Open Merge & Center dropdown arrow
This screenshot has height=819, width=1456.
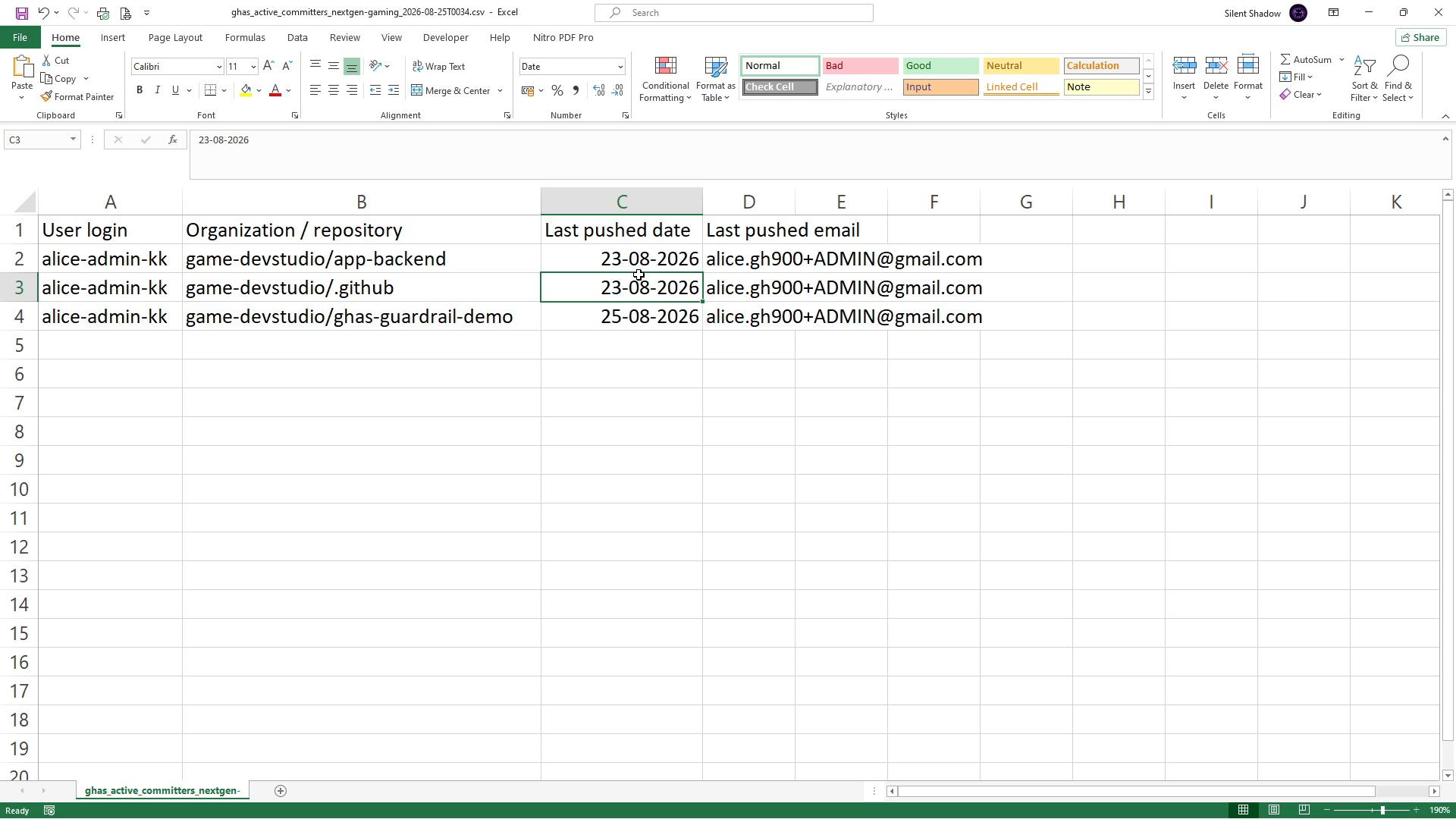(x=500, y=91)
